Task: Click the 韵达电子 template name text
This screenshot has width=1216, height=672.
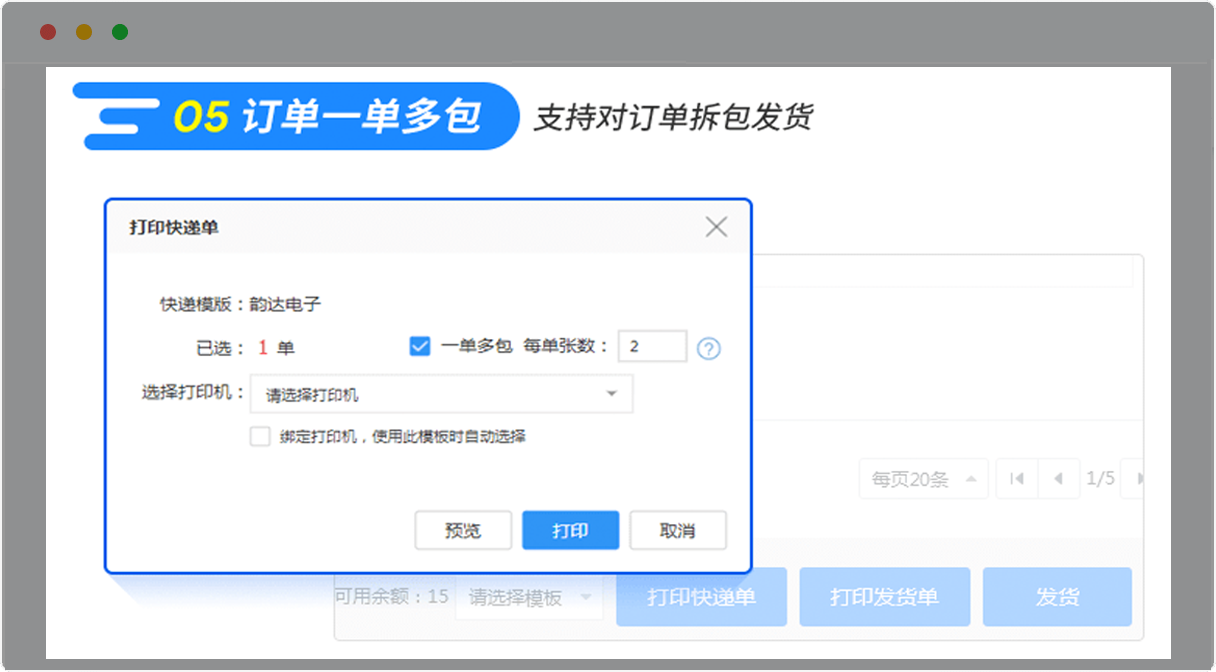Action: click(x=285, y=304)
